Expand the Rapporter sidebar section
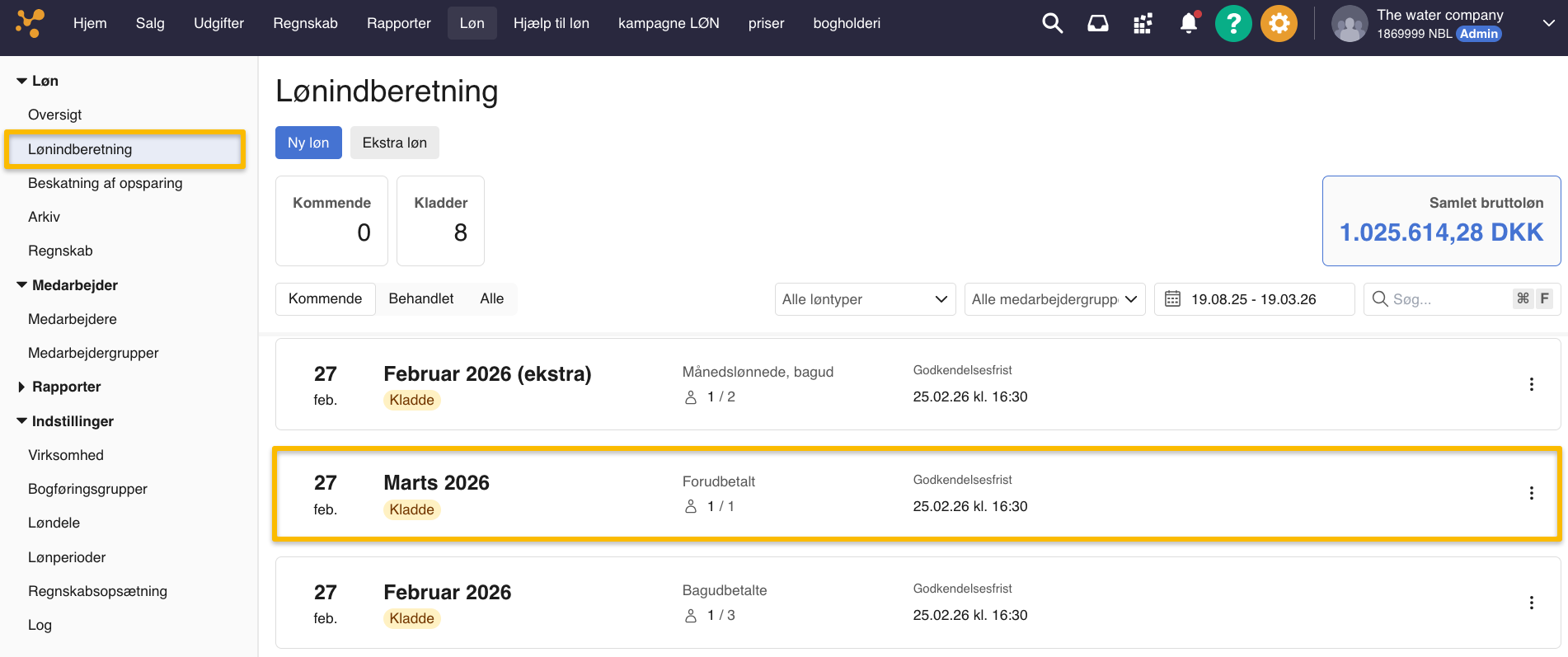Screen dimensions: 1568x657 22,387
